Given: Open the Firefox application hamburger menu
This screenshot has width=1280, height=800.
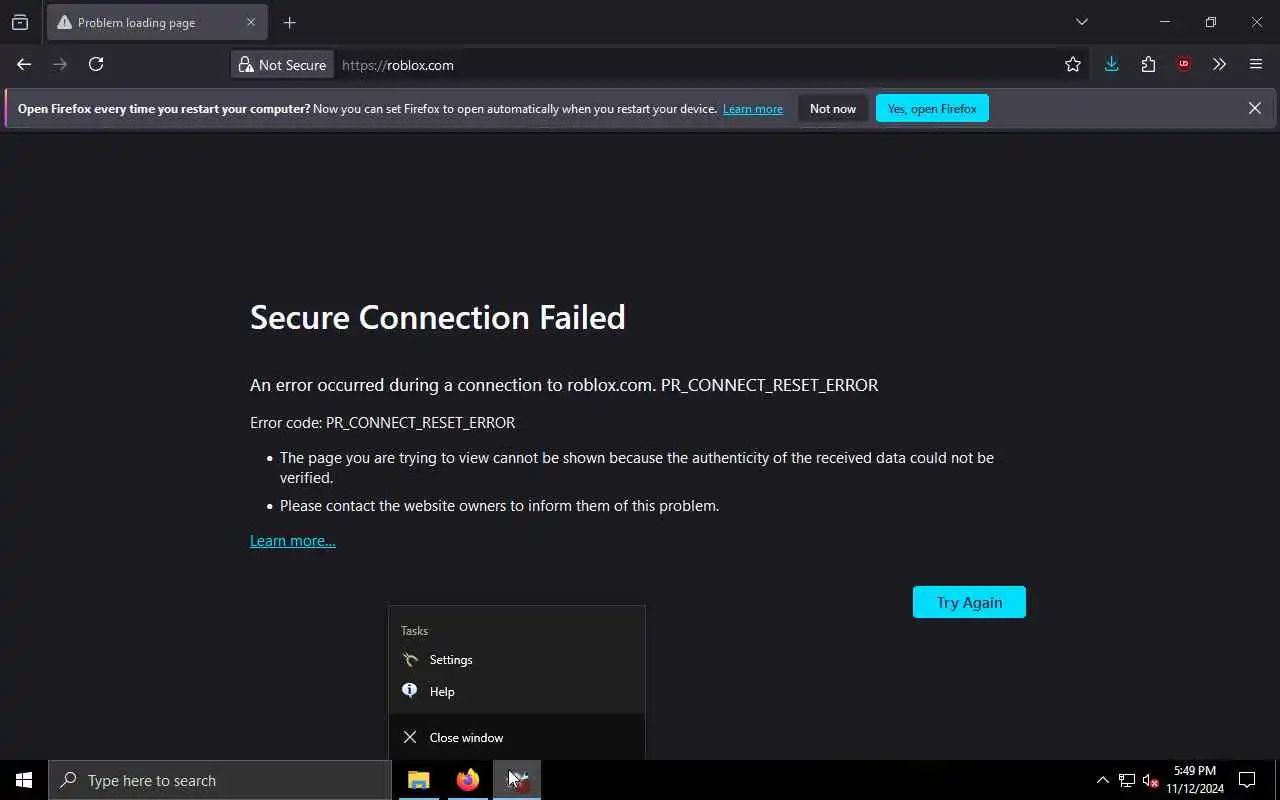Looking at the screenshot, I should click(1256, 64).
